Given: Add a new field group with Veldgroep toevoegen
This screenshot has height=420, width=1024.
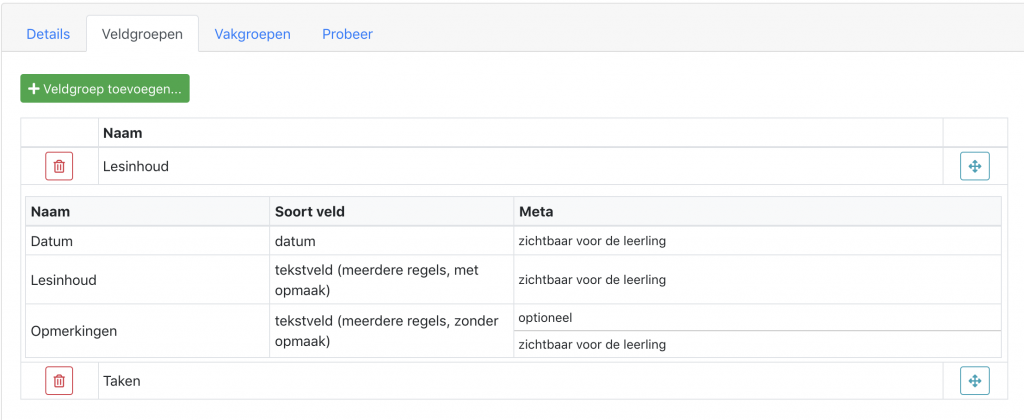Looking at the screenshot, I should point(105,89).
